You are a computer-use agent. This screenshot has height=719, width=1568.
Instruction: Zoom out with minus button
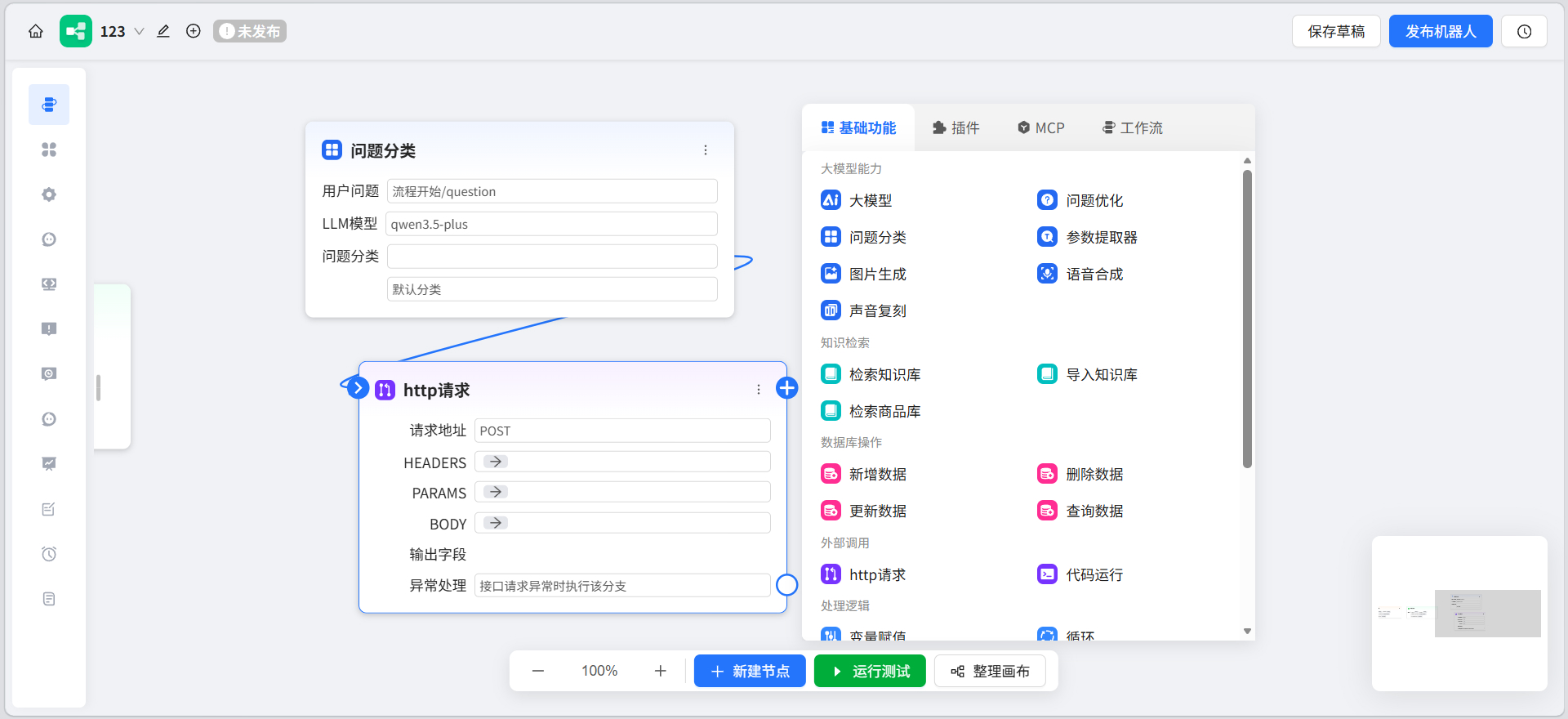(x=538, y=671)
